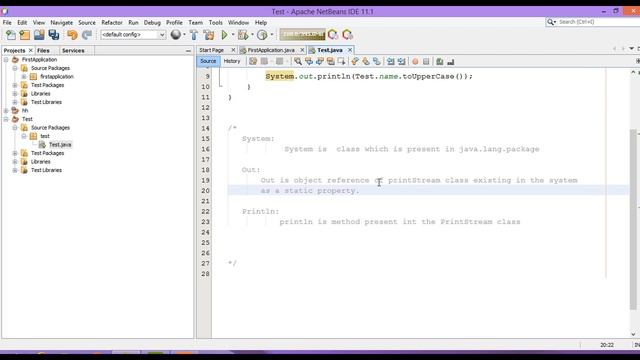Image resolution: width=640 pixels, height=360 pixels.
Task: Switch to the FirstApplication.java editor tab
Action: (x=271, y=50)
